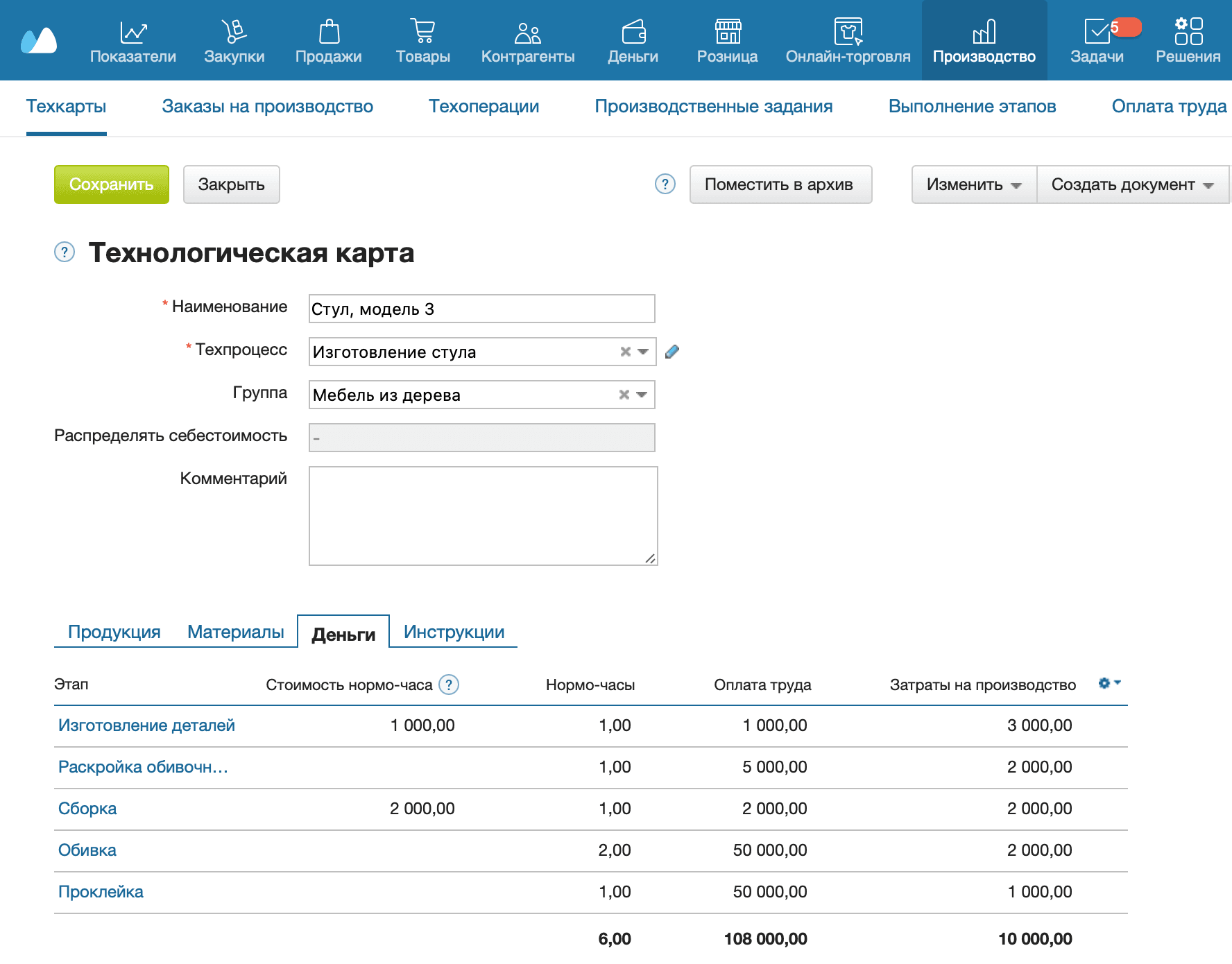Image resolution: width=1232 pixels, height=964 pixels.
Task: Open the Показатели section icon
Action: (132, 32)
